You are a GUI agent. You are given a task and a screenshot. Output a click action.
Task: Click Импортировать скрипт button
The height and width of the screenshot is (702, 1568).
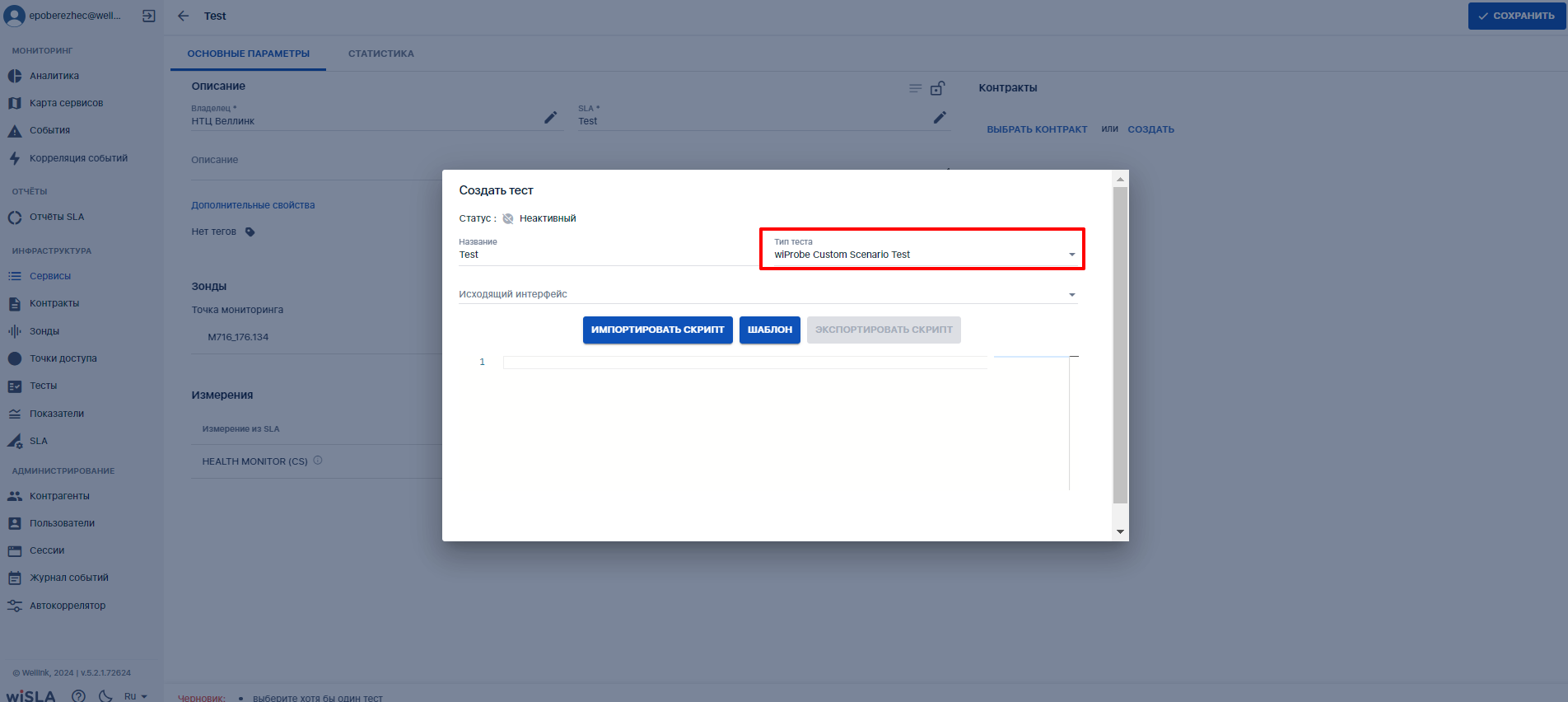[658, 330]
